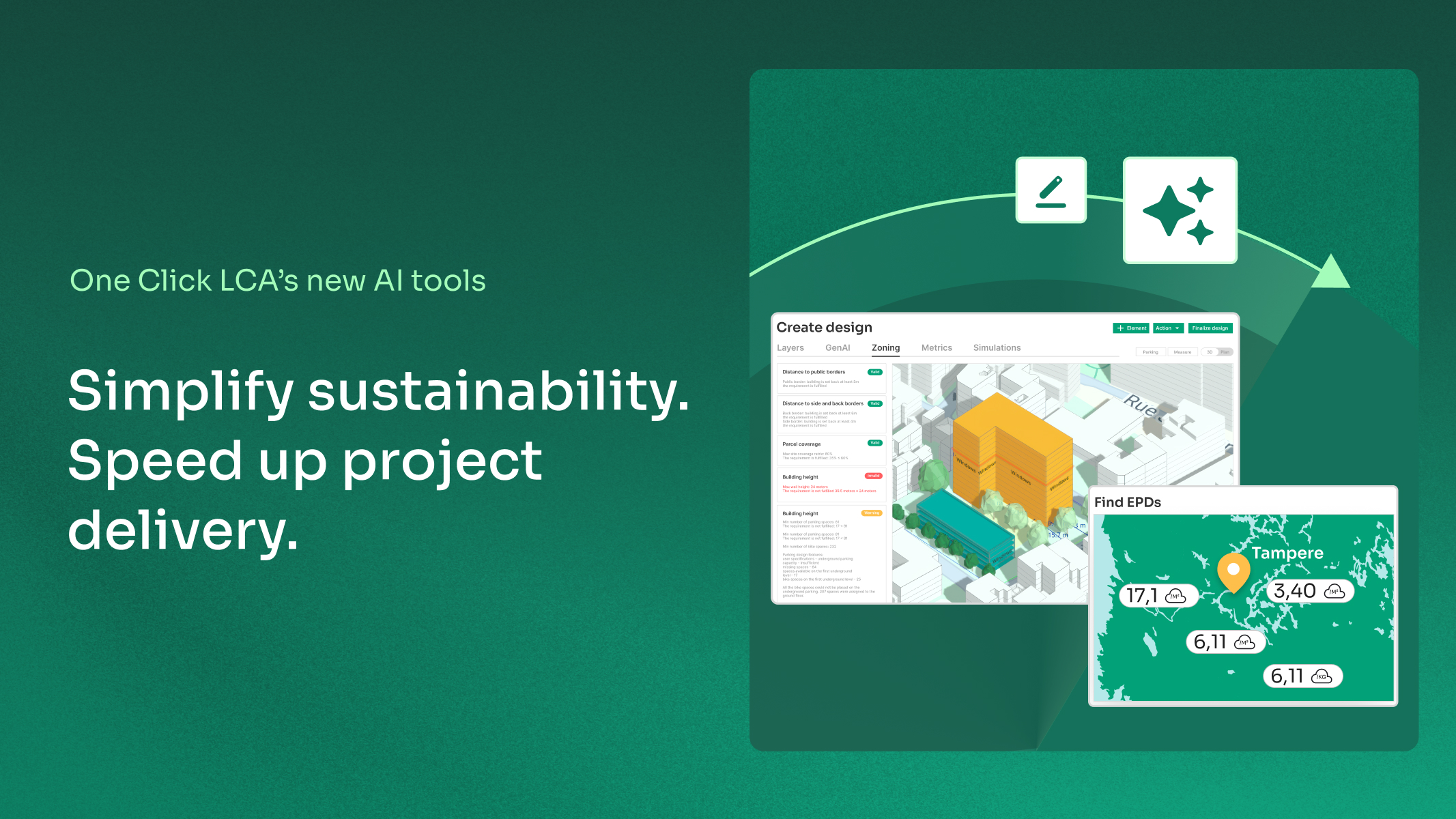Viewport: 1456px width, 819px height.
Task: Click cloud icon in 3,40 badge
Action: tap(1334, 591)
